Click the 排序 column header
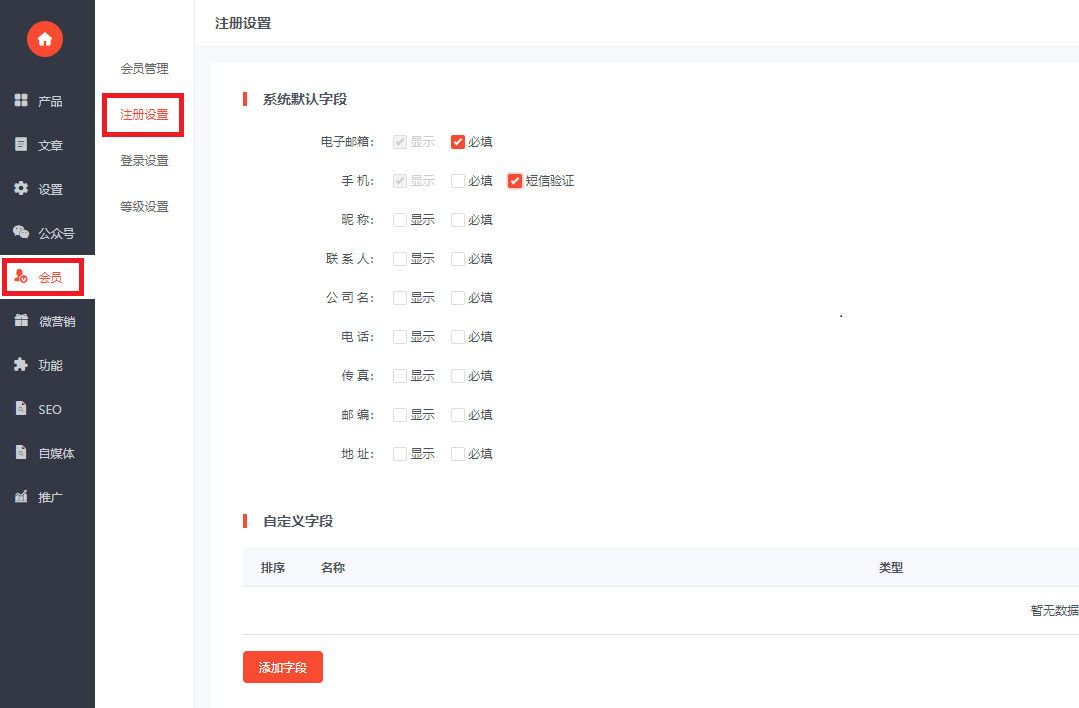Viewport: 1079px width, 708px height. pos(273,568)
